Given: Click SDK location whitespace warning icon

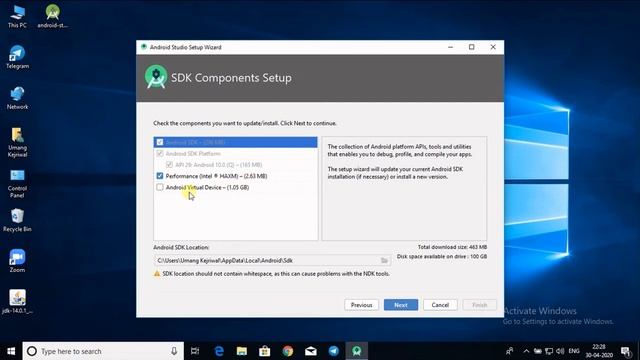Looking at the screenshot, I should point(157,273).
